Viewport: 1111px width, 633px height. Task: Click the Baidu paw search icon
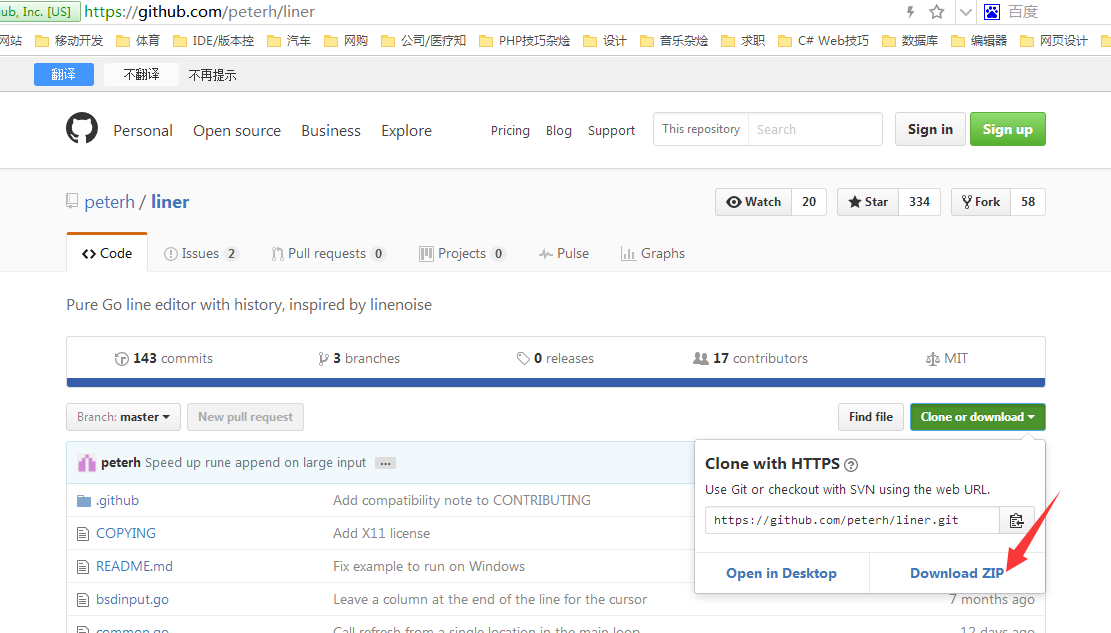(992, 12)
